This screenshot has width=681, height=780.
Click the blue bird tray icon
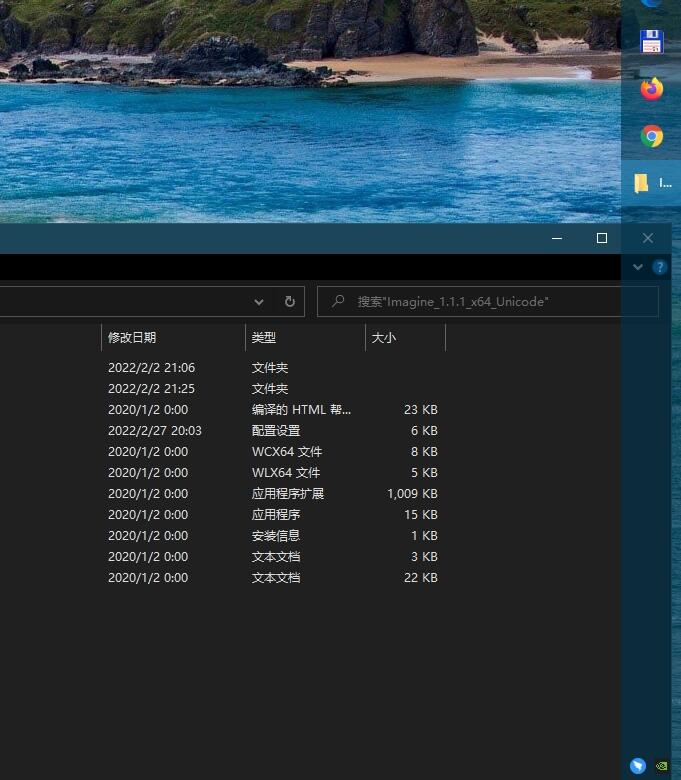coord(637,766)
